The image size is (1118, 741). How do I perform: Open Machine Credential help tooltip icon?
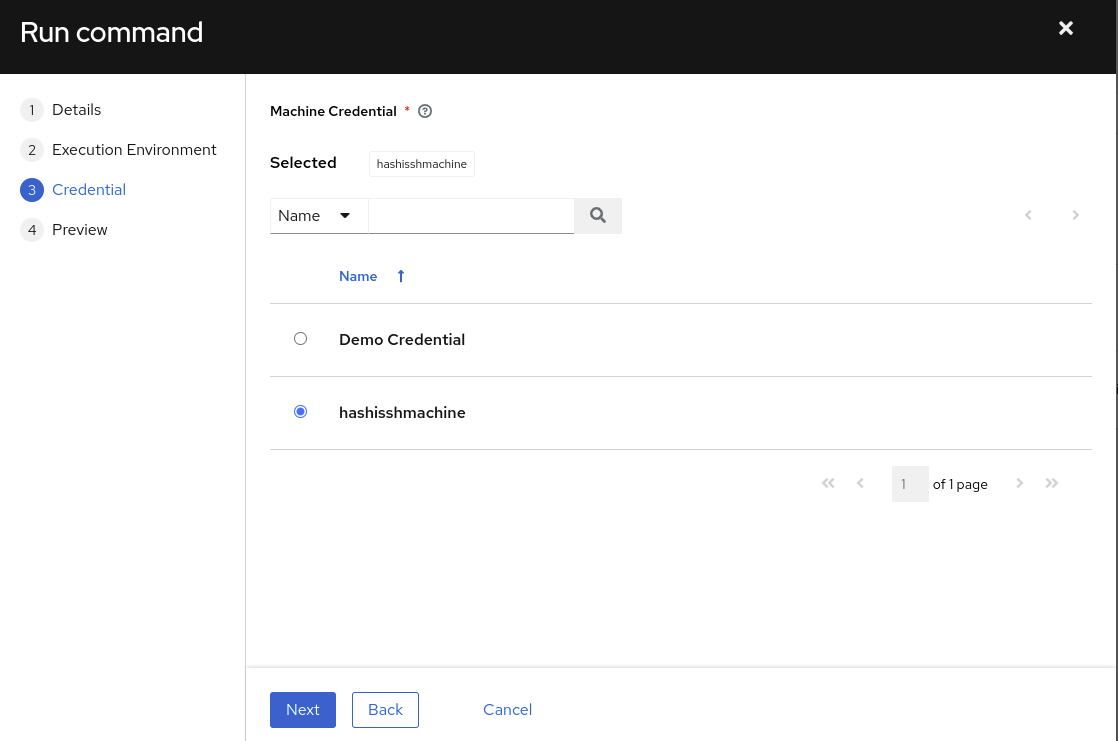click(x=425, y=111)
